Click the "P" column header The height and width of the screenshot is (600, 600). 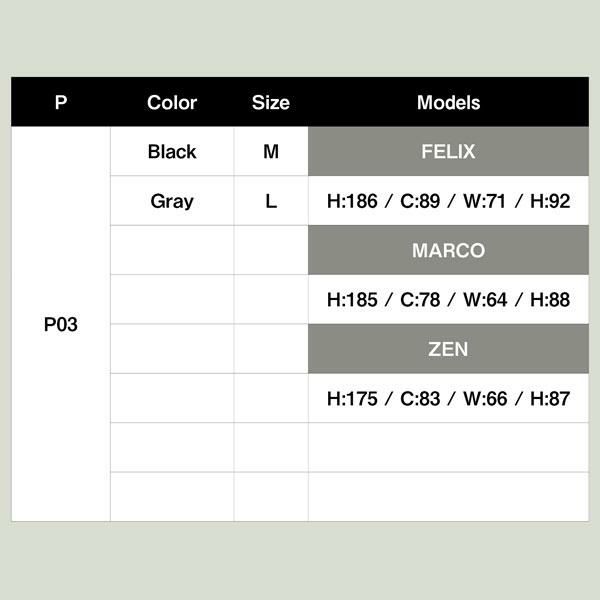click(x=61, y=102)
